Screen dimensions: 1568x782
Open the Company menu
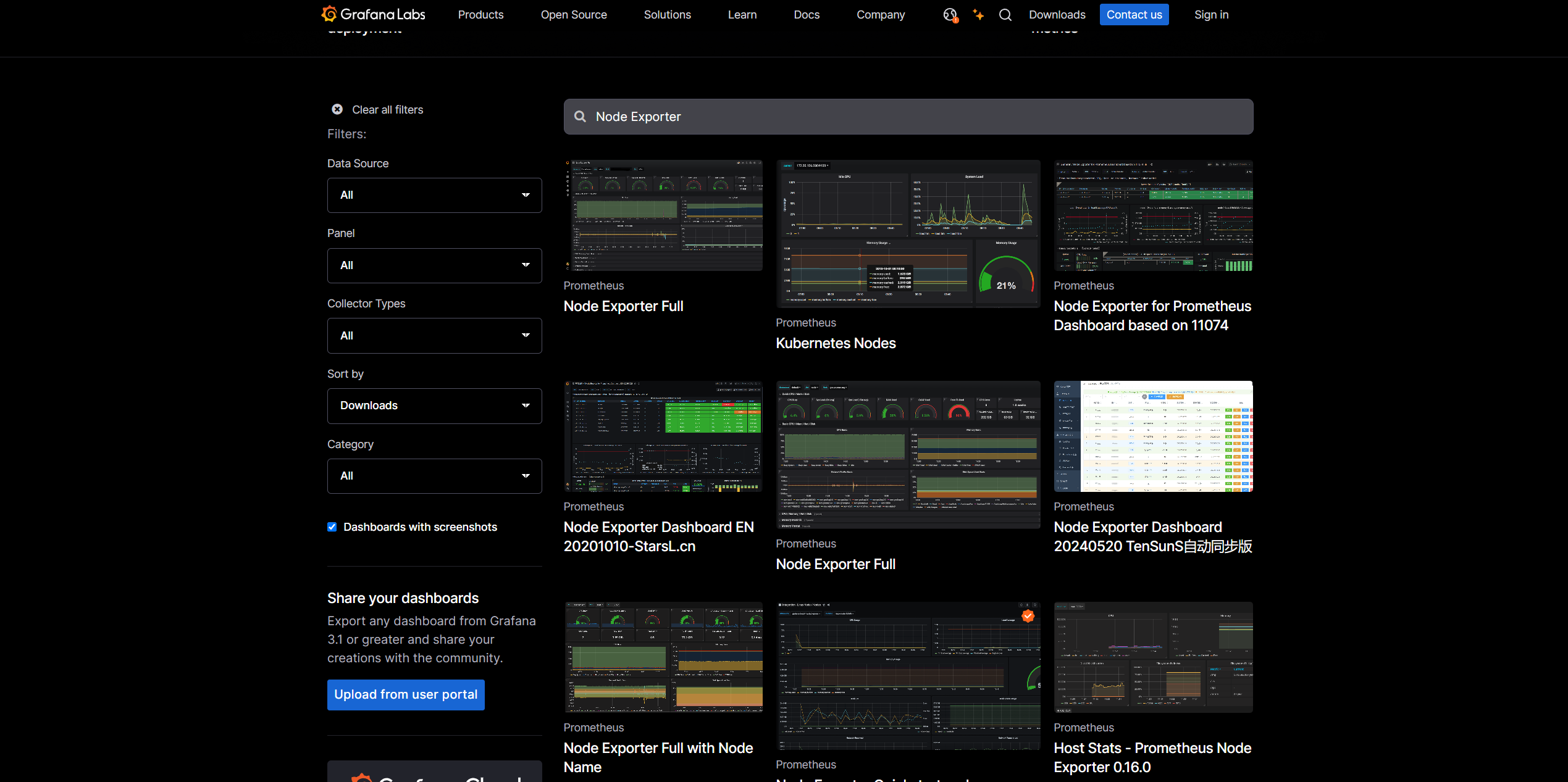(881, 14)
